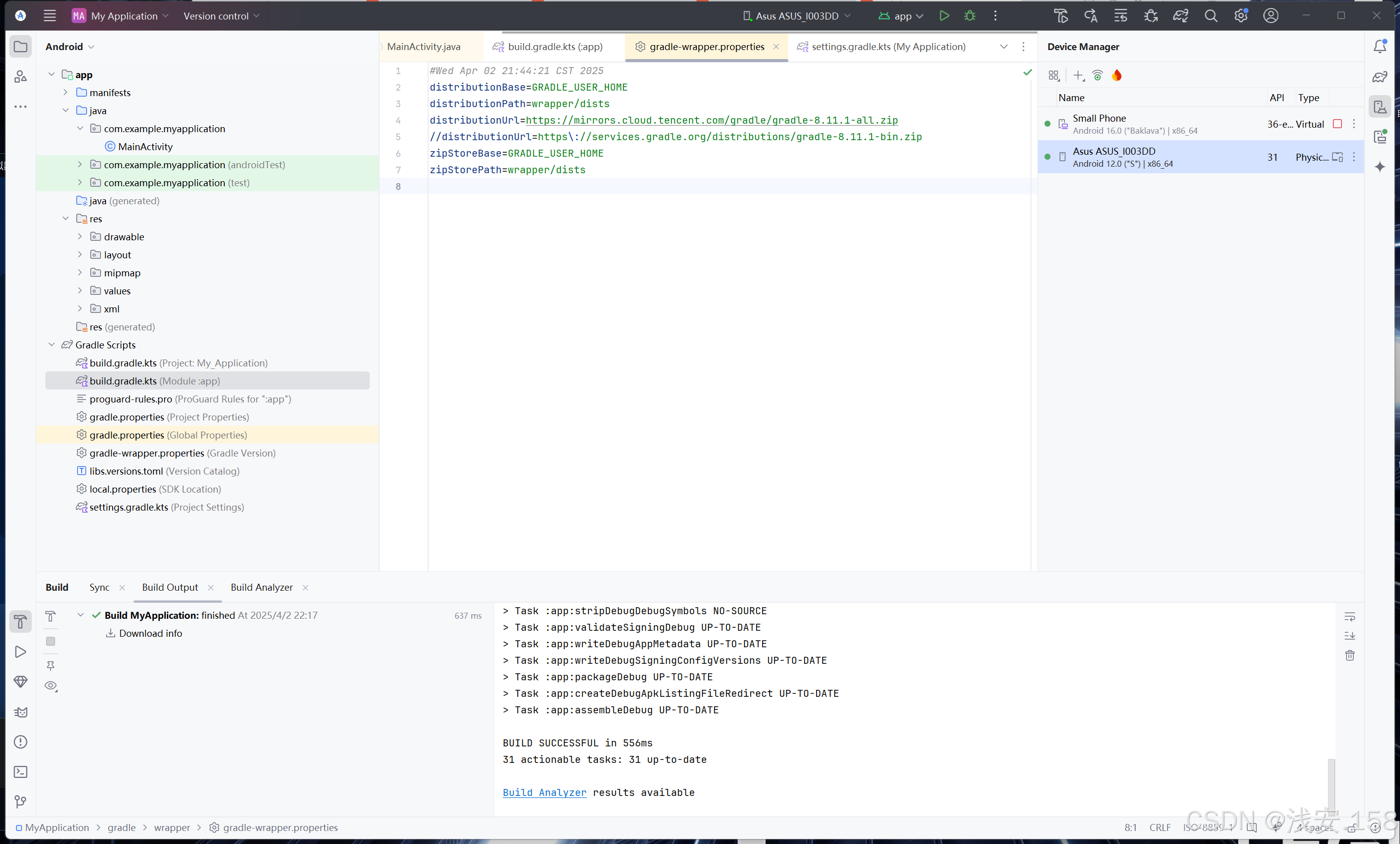Open the Android project view dropdown

pos(69,47)
